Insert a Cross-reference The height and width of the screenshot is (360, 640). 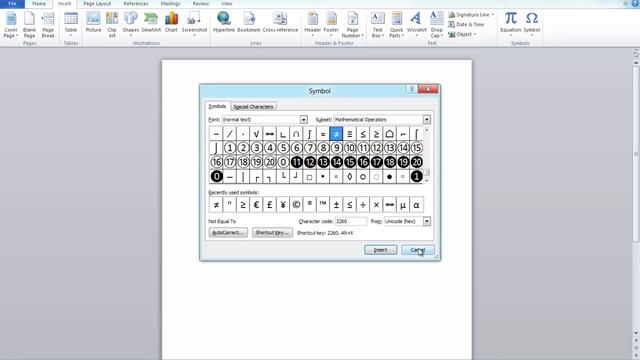[x=280, y=23]
